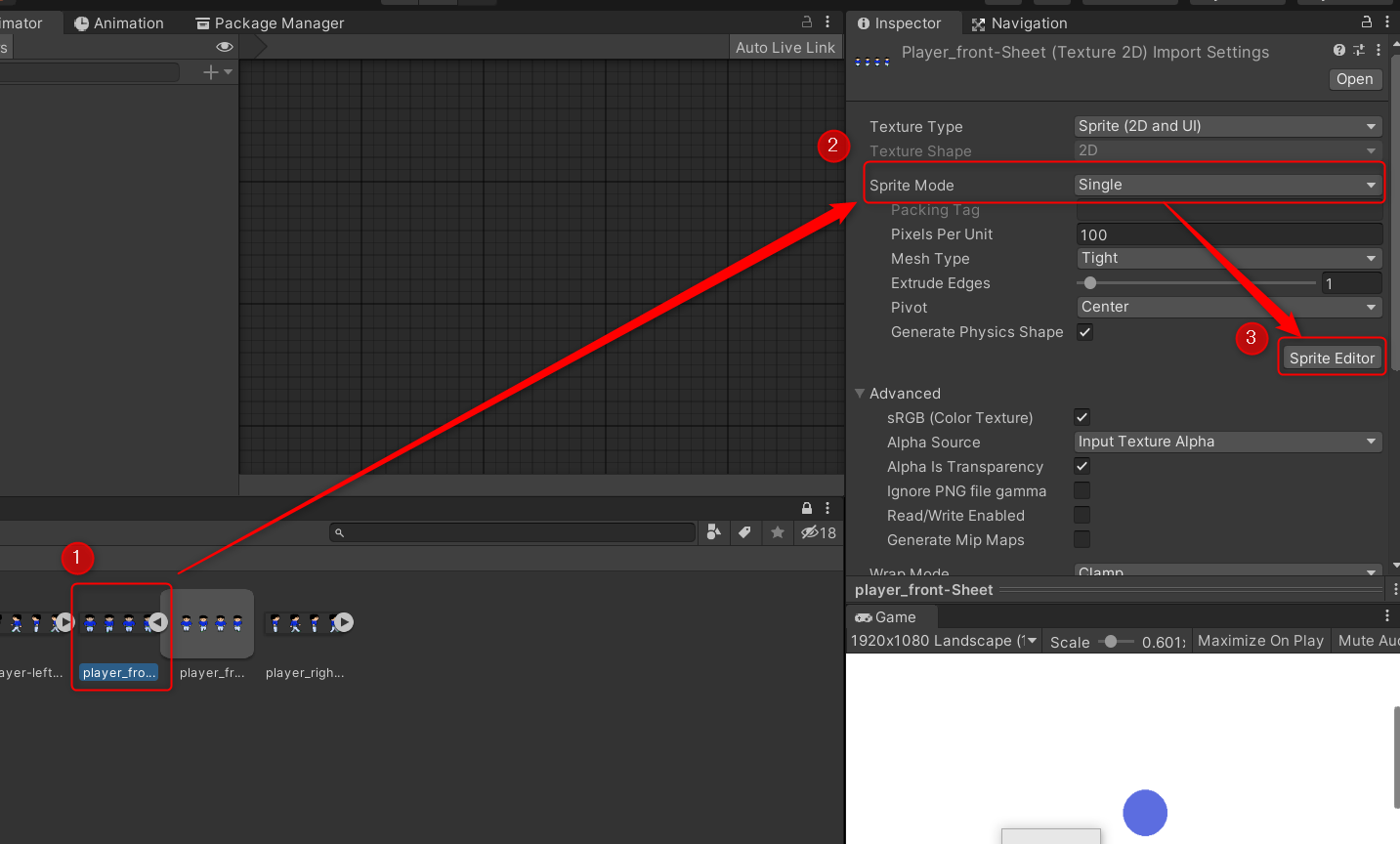
Task: Select the player_righ... sprite sheet thumbnail
Action: pyautogui.click(x=306, y=622)
